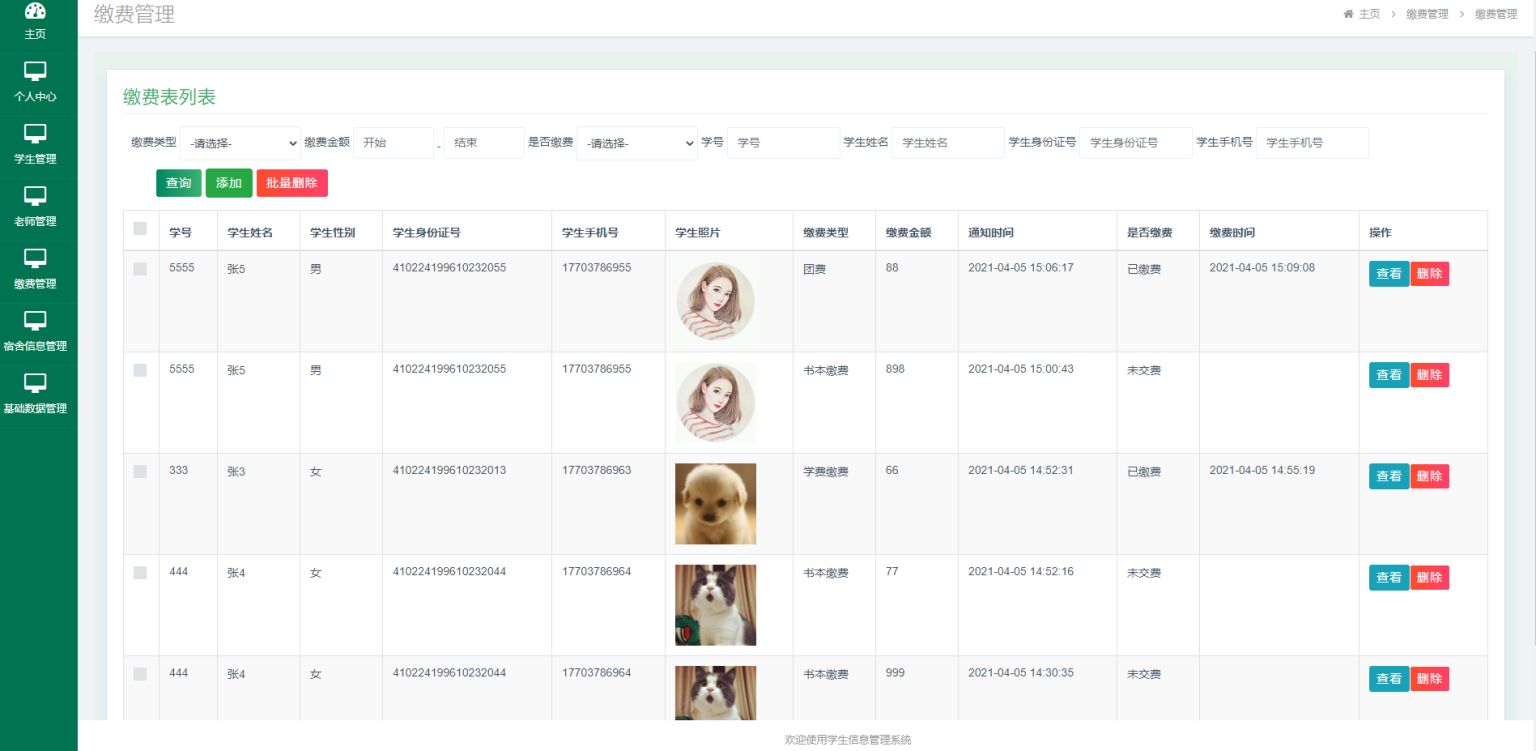Click the red 批量删除 button
The image size is (1536, 751).
tap(292, 183)
